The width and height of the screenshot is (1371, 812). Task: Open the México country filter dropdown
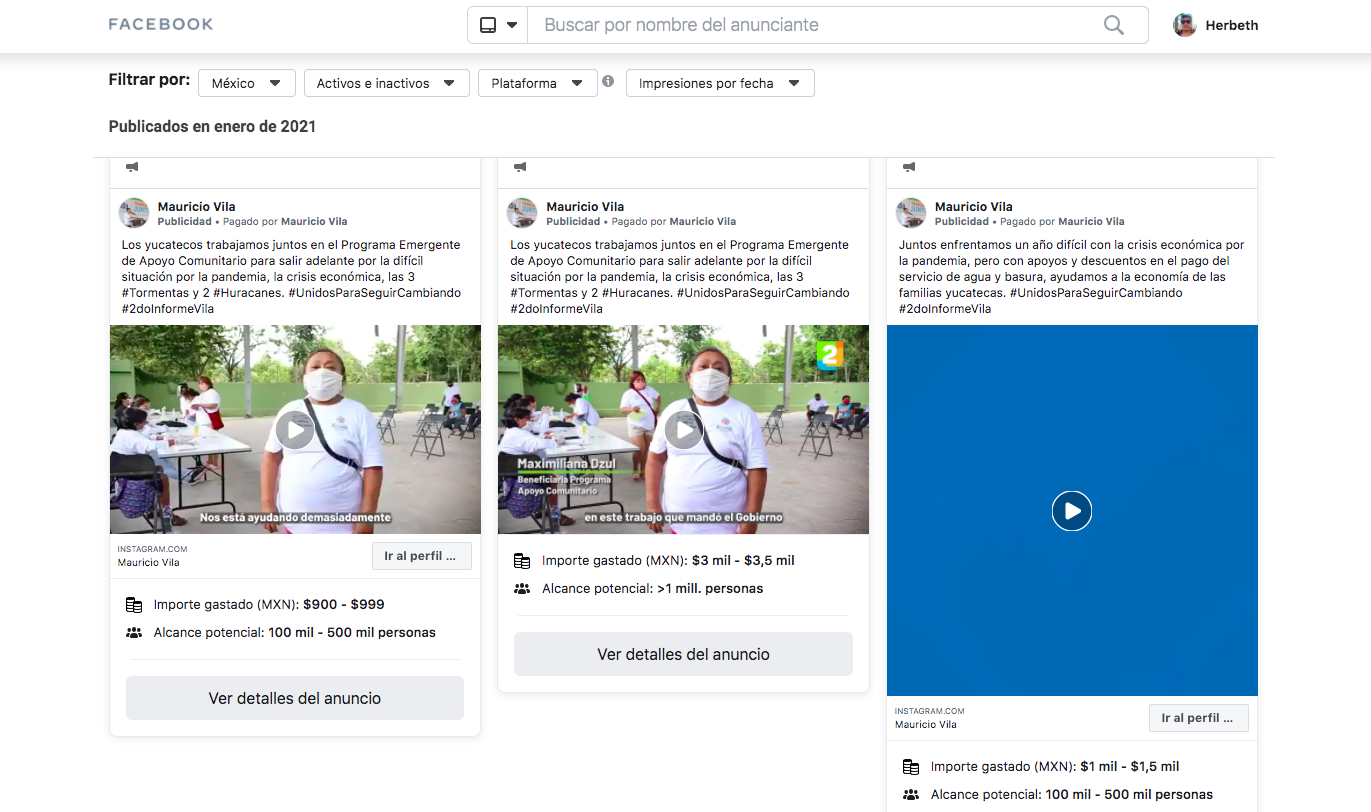coord(247,83)
